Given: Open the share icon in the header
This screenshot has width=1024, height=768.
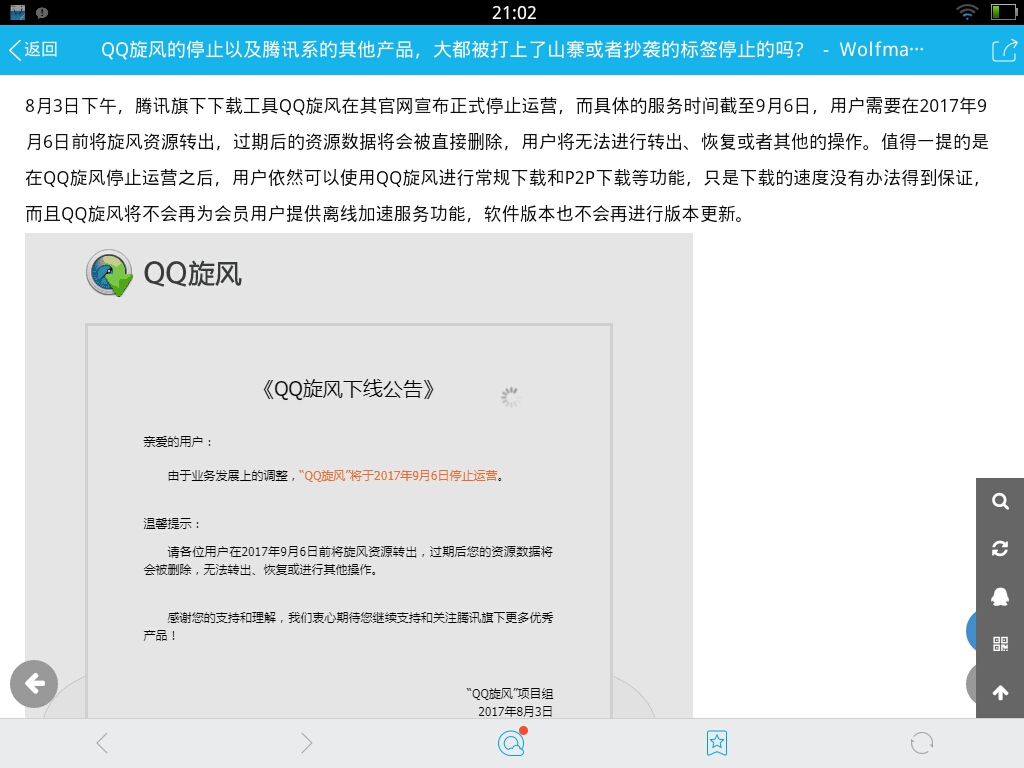Looking at the screenshot, I should pyautogui.click(x=1004, y=50).
